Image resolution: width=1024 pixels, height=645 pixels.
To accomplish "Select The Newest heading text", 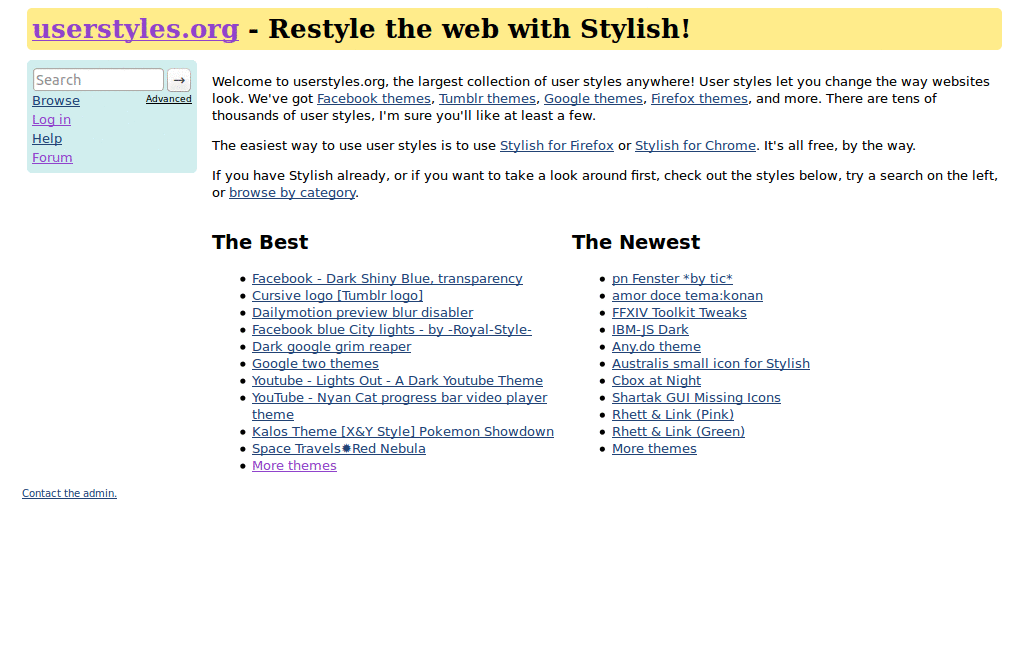I will tap(636, 242).
